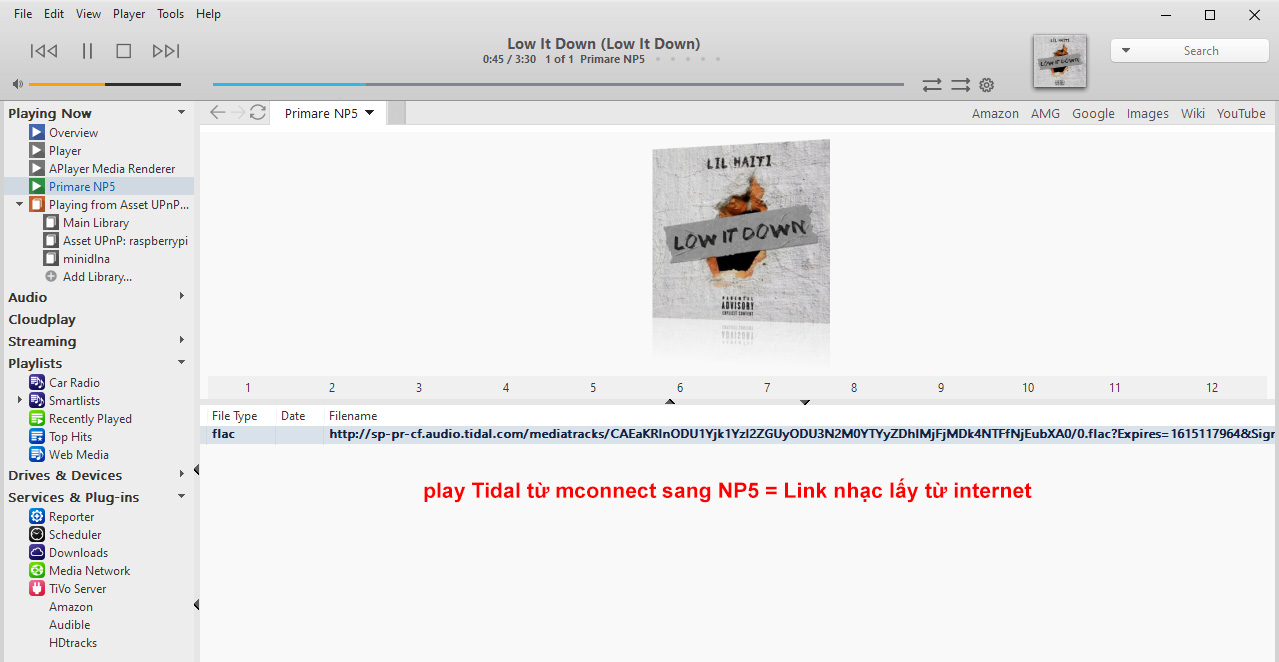Navigate forward with right arrow
Screen dimensions: 1279x662
click(x=237, y=113)
